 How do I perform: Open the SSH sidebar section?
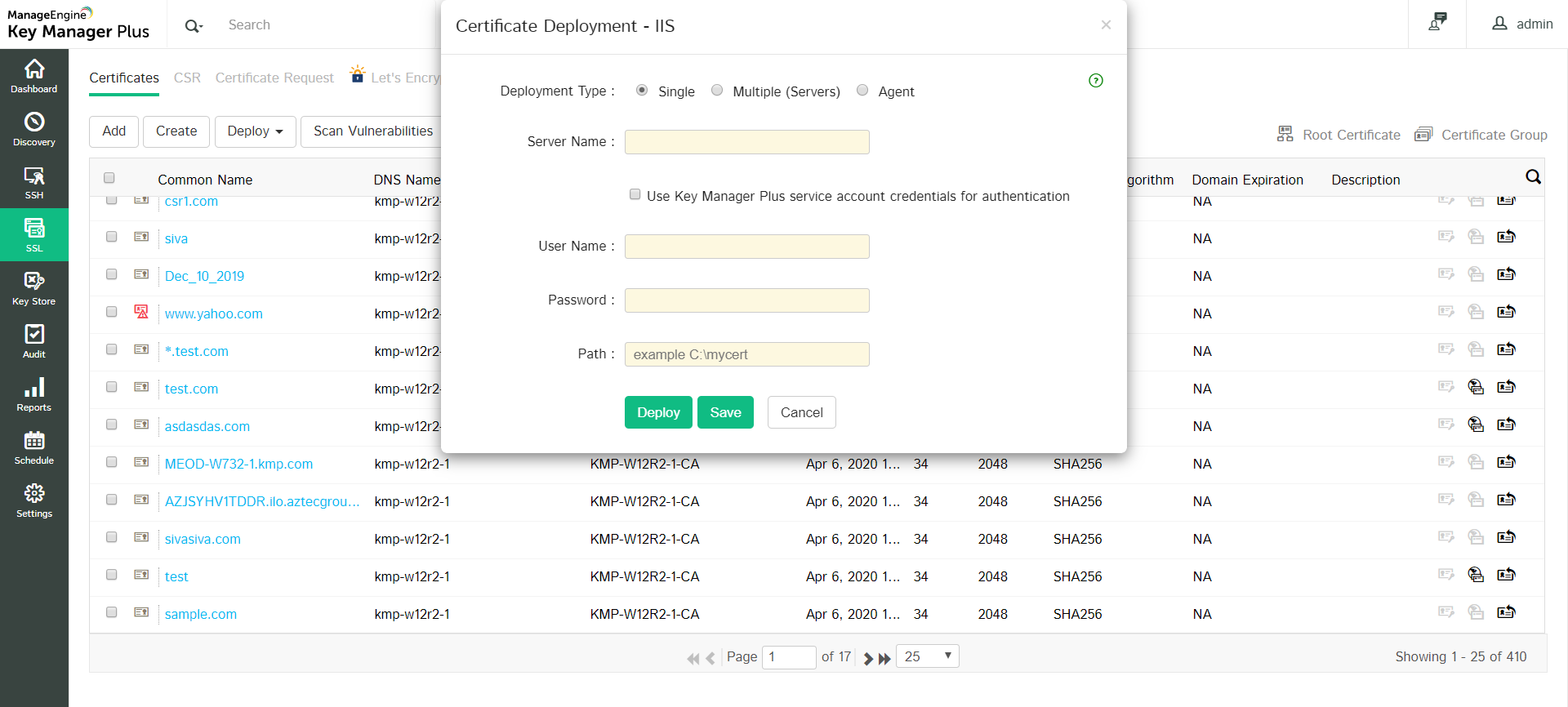tap(34, 182)
